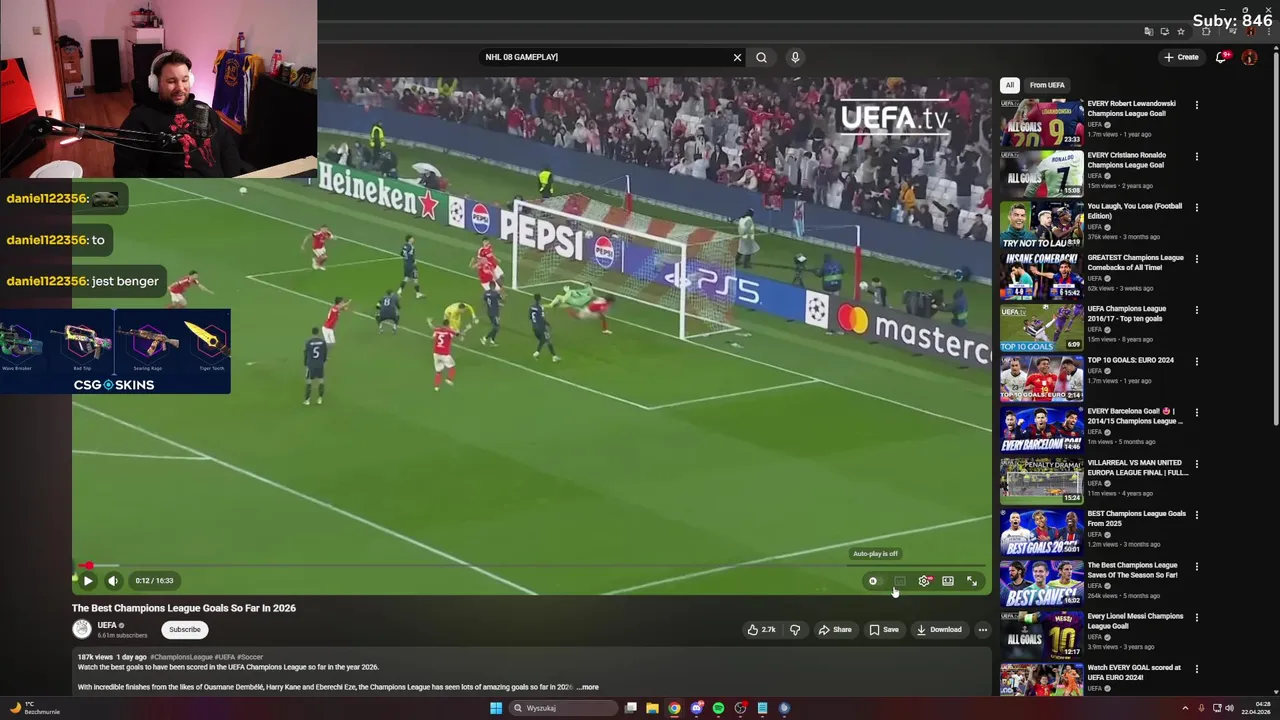Open the taskbar clock and date
This screenshot has width=1280, height=720.
point(1256,708)
